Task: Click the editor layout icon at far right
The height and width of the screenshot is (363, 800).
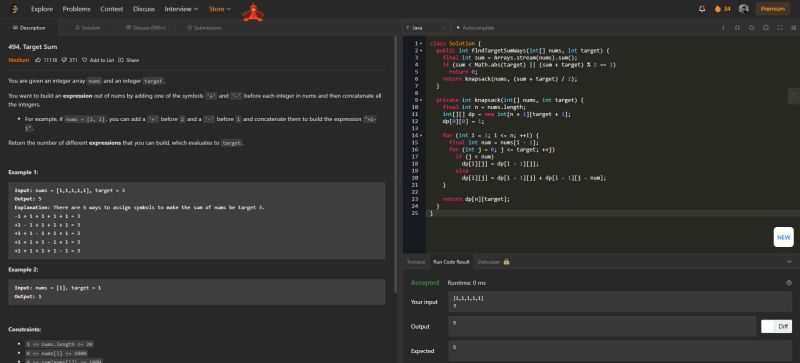Action: pyautogui.click(x=793, y=28)
